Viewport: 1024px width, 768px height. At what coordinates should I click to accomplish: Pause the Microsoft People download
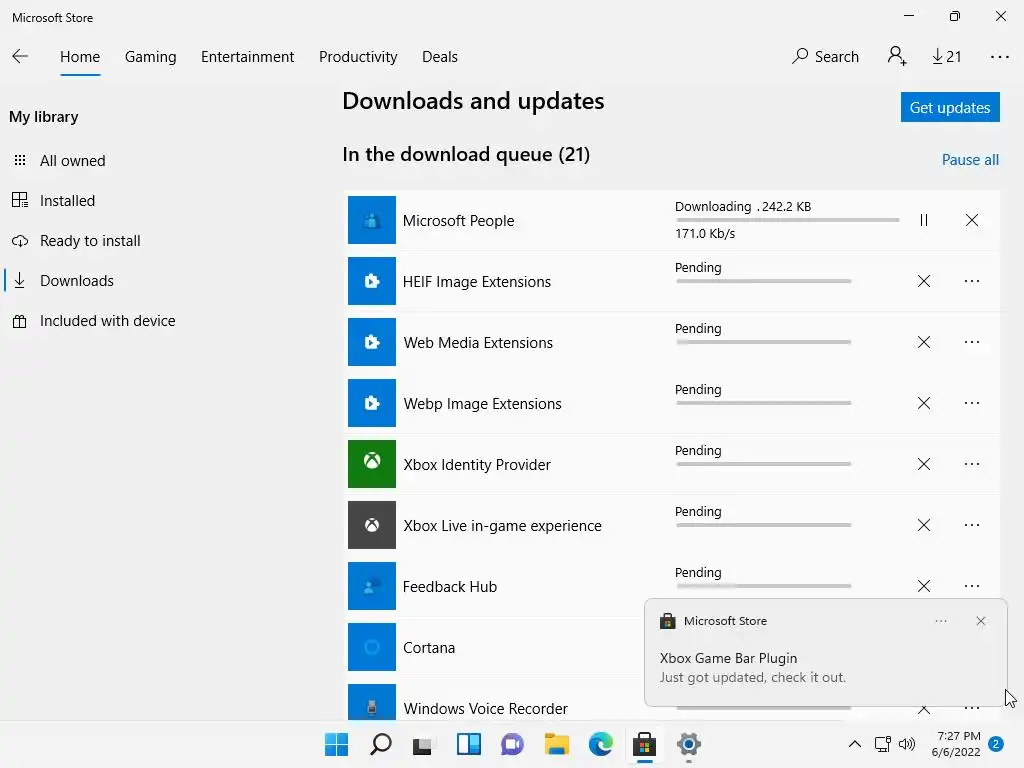coord(923,220)
